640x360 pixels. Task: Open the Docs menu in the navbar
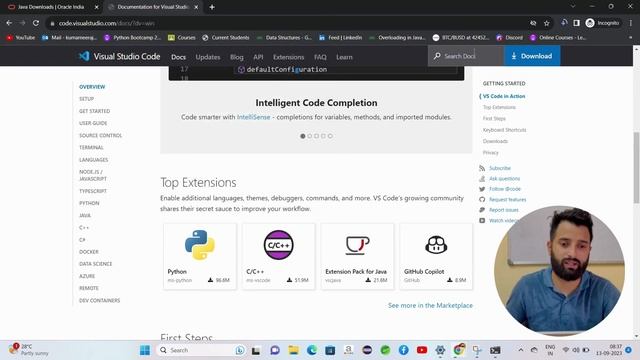(178, 57)
